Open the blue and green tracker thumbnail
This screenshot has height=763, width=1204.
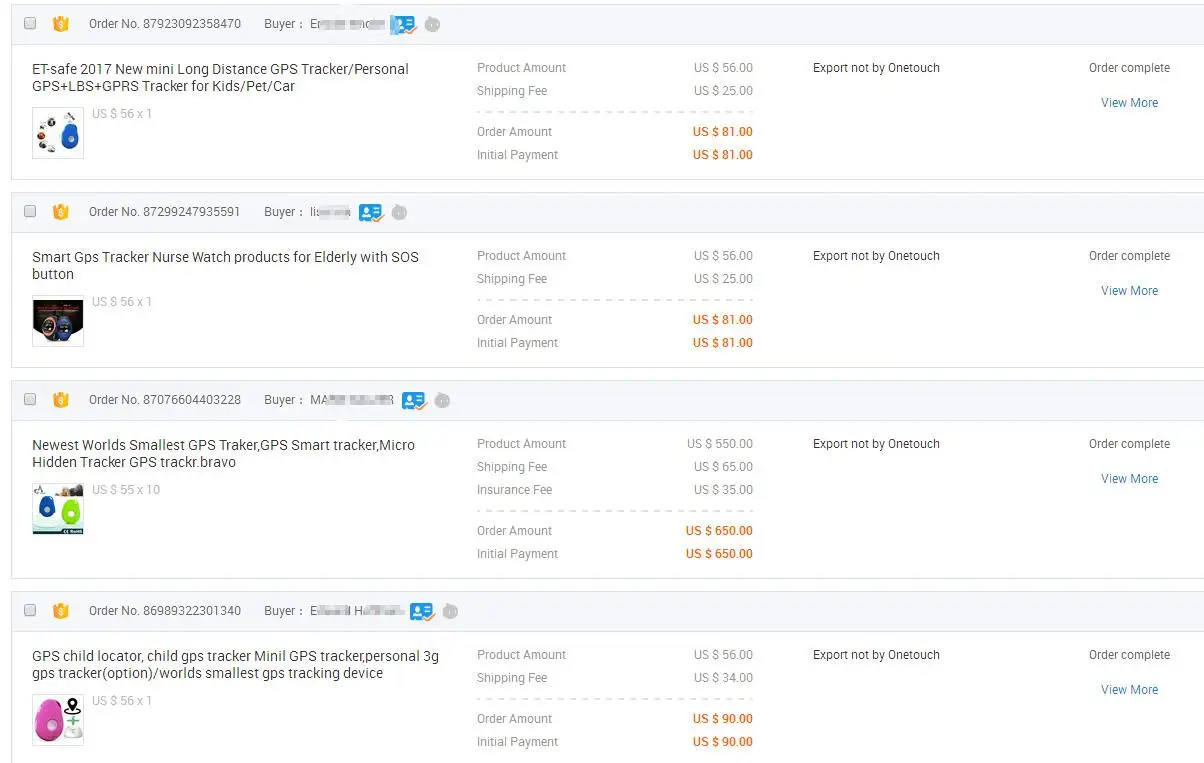[x=58, y=509]
